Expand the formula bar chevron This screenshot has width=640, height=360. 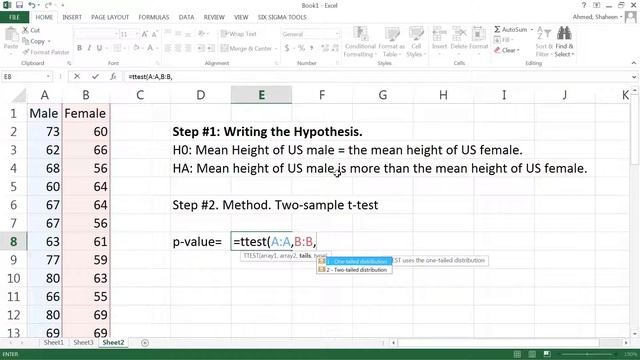coord(633,76)
